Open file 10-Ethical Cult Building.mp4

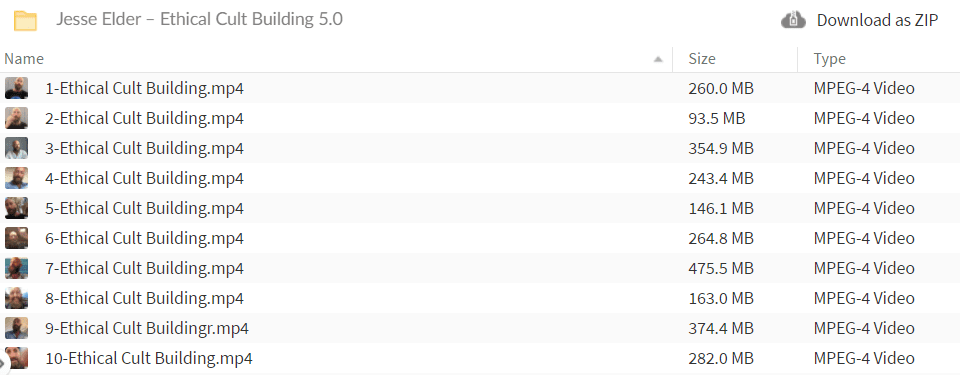[x=149, y=358]
